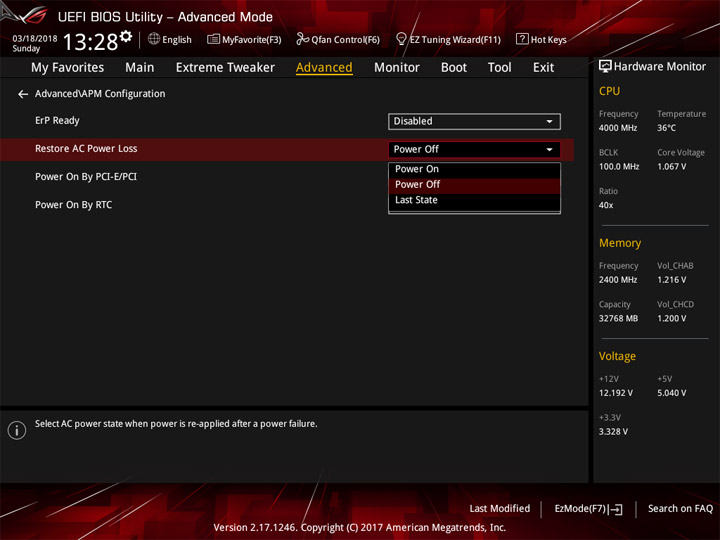The height and width of the screenshot is (540, 720).
Task: Click the Version 2.17.1246 copyright text
Action: [360, 527]
